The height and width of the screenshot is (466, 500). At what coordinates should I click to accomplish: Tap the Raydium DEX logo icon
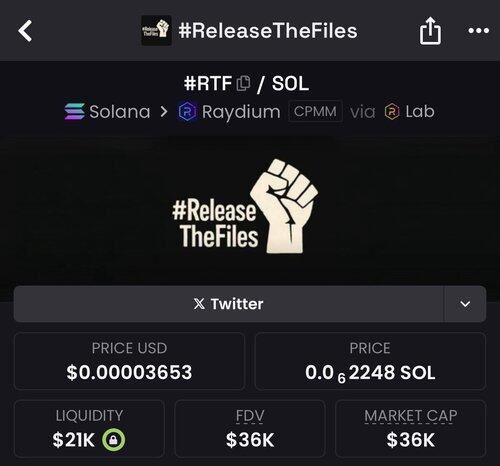pyautogui.click(x=187, y=112)
